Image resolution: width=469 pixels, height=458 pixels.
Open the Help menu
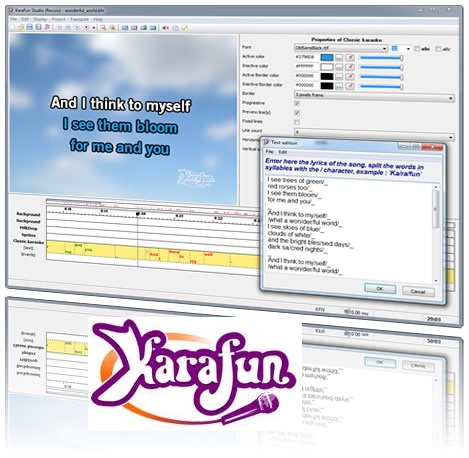[98, 20]
